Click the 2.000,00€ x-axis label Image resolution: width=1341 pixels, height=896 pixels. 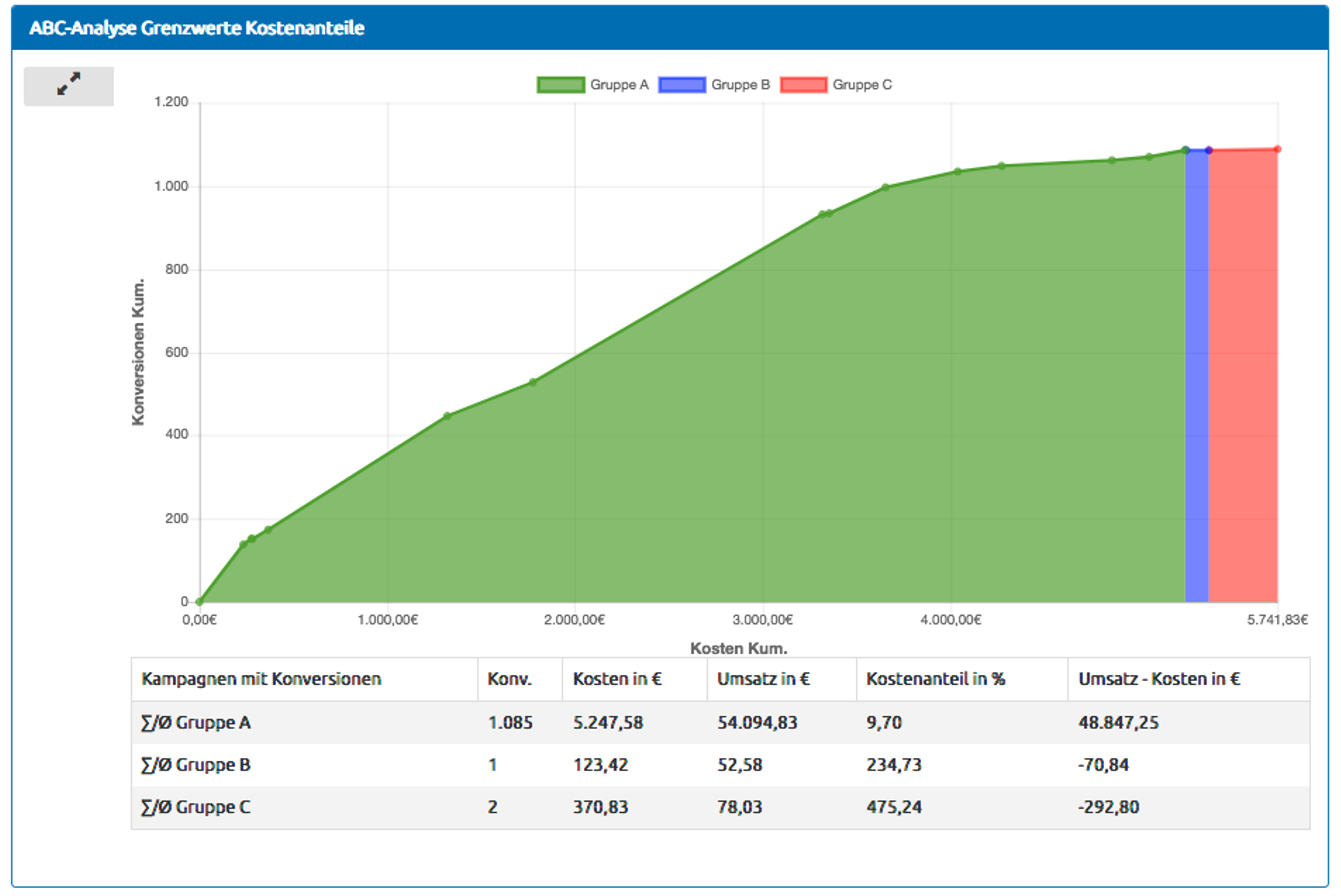pos(575,620)
